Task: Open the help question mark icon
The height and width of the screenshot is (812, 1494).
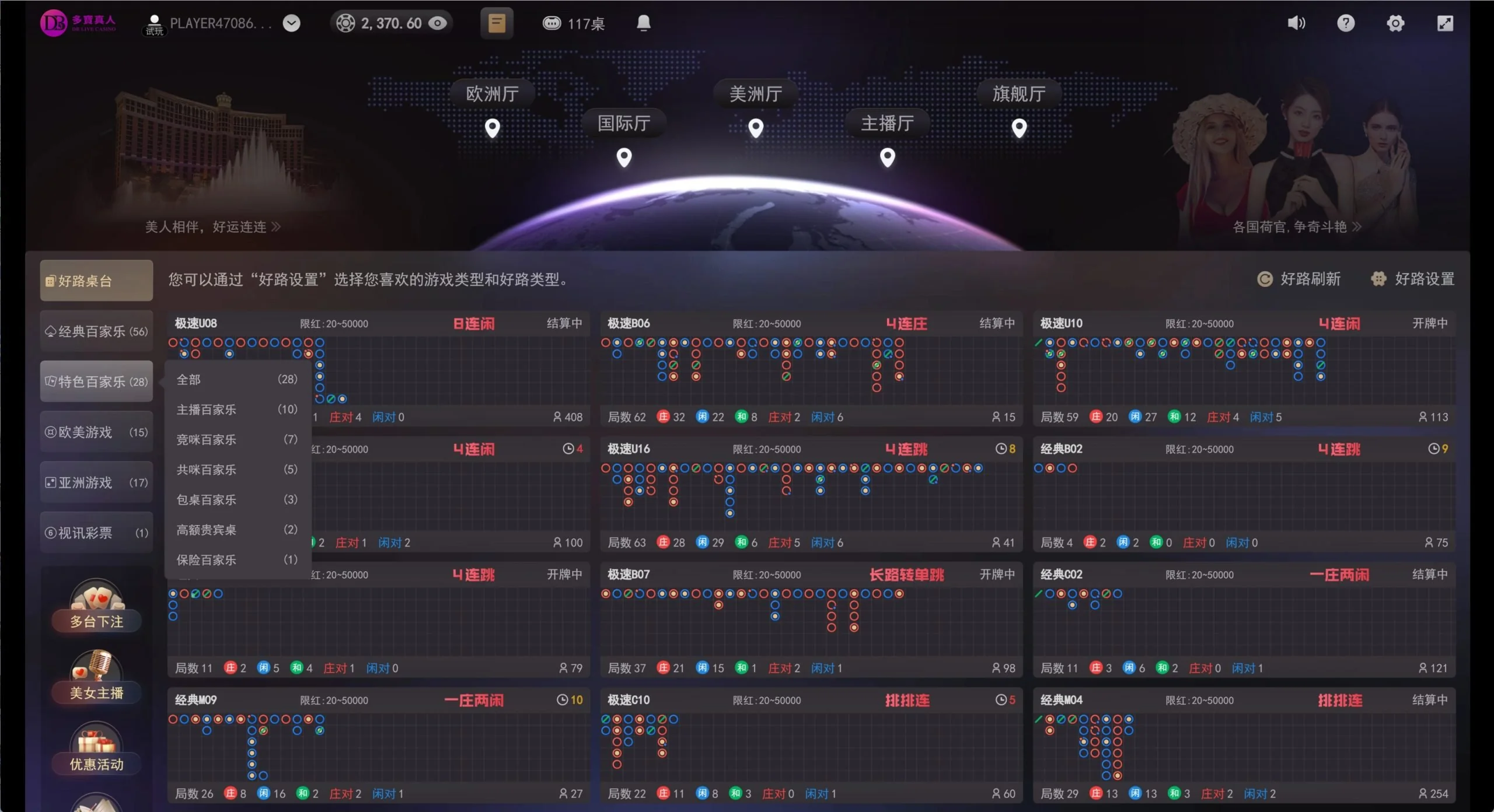Action: 1346,23
